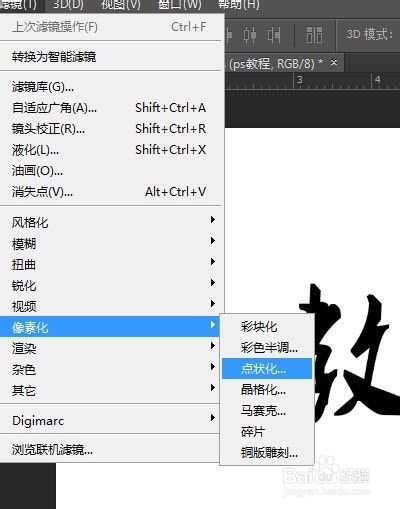Expand the 其它 other submenu

pos(110,390)
